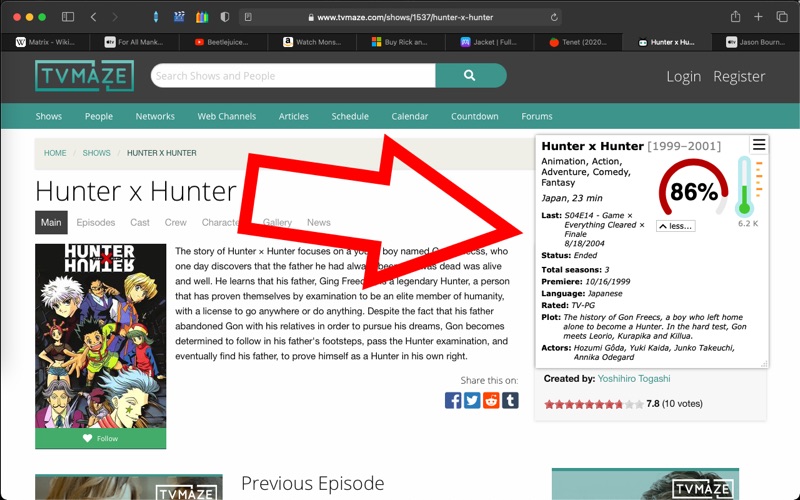Share this show on Facebook
The width and height of the screenshot is (800, 500).
click(453, 400)
